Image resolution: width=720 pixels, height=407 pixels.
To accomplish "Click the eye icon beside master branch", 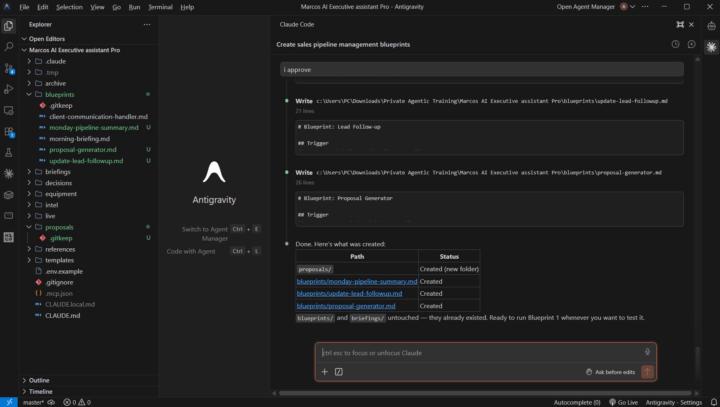I will tap(51, 402).
